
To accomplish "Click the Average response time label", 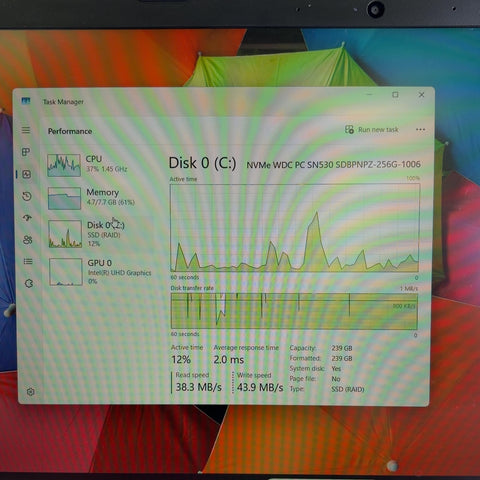I will [x=246, y=348].
